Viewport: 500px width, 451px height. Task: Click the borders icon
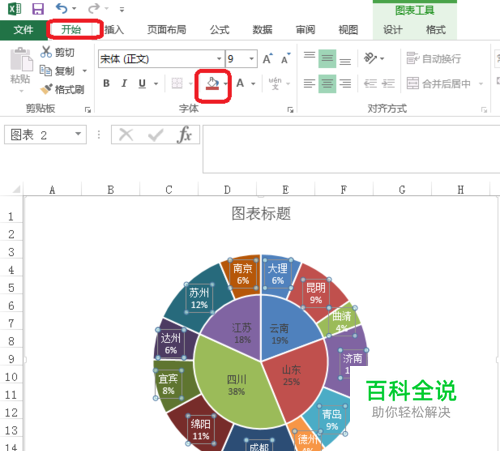click(x=177, y=83)
